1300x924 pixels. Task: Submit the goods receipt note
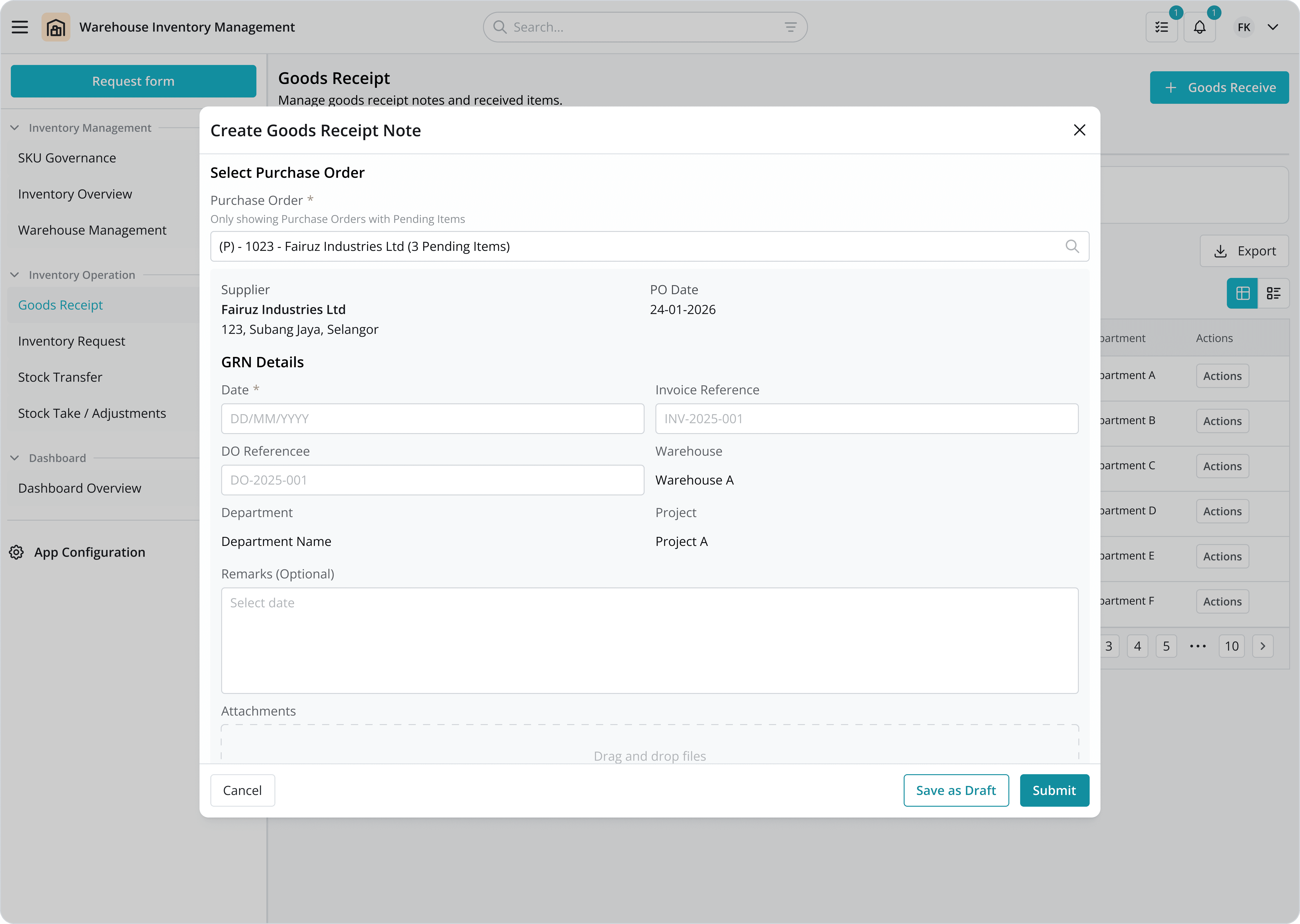coord(1054,790)
